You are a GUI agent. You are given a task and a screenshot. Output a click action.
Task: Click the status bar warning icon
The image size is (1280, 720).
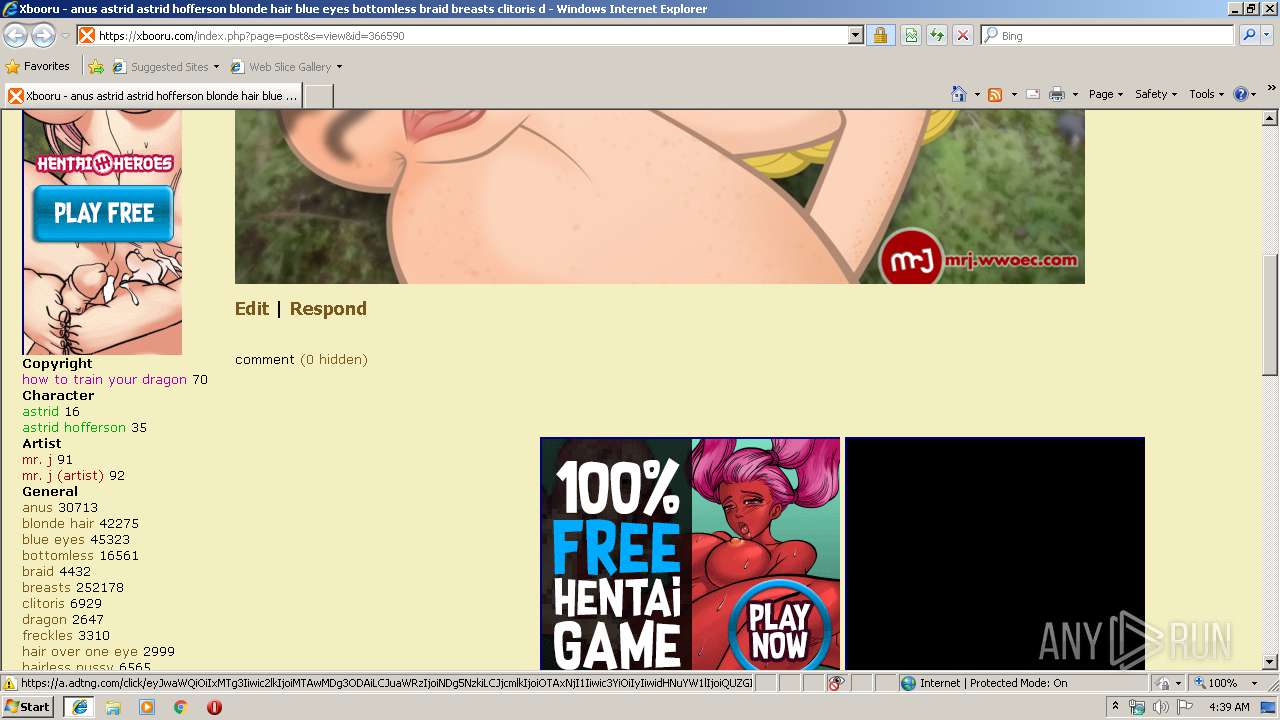pyautogui.click(x=10, y=684)
